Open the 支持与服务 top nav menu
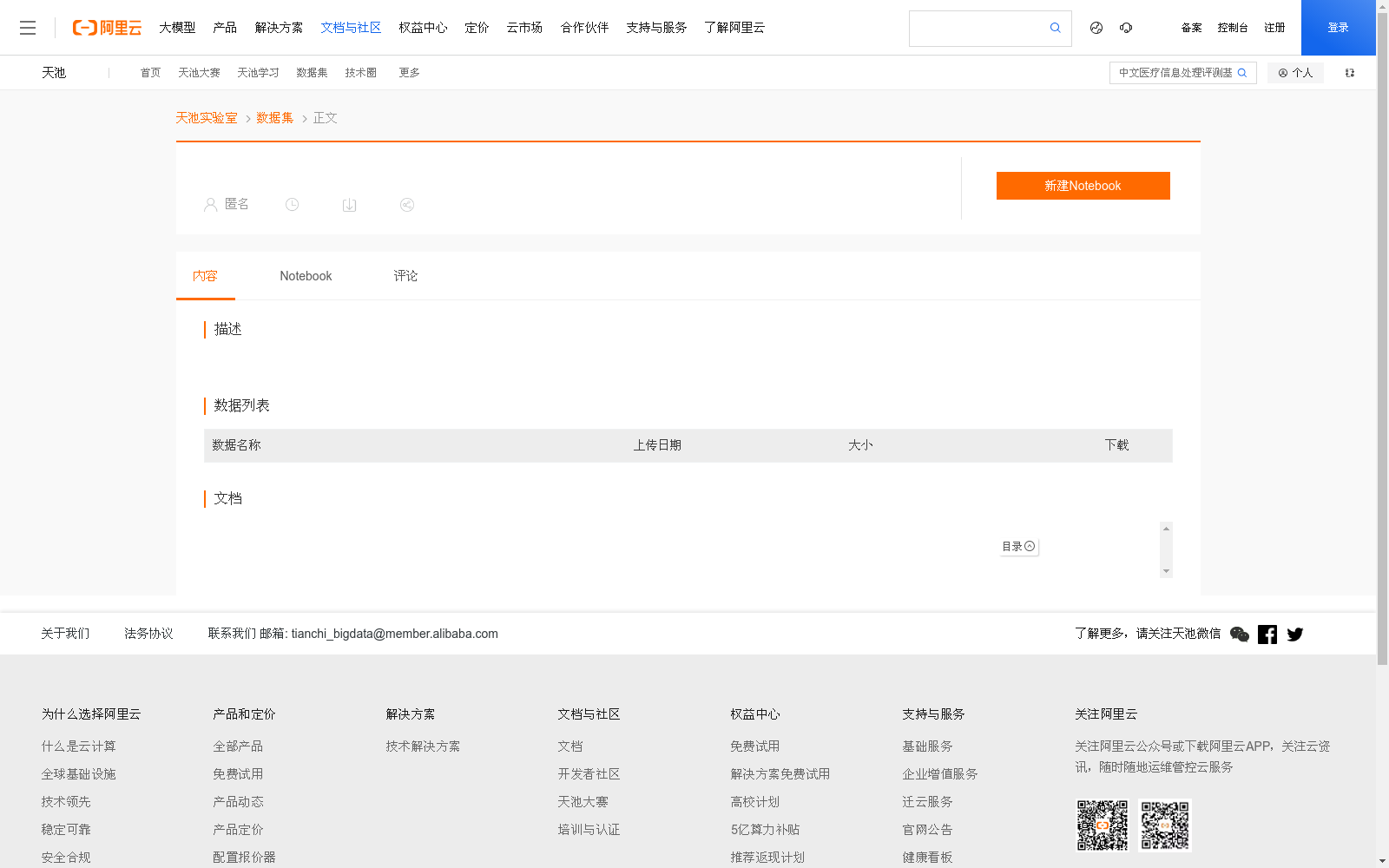The image size is (1389, 868). pyautogui.click(x=656, y=28)
